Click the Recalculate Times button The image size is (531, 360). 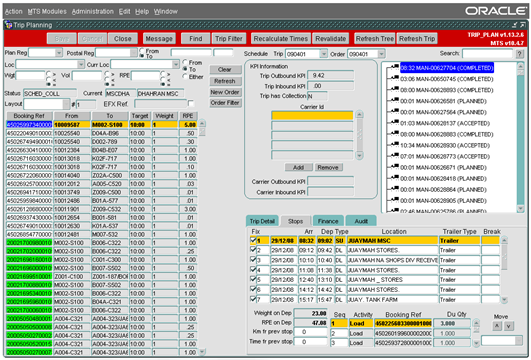click(281, 39)
